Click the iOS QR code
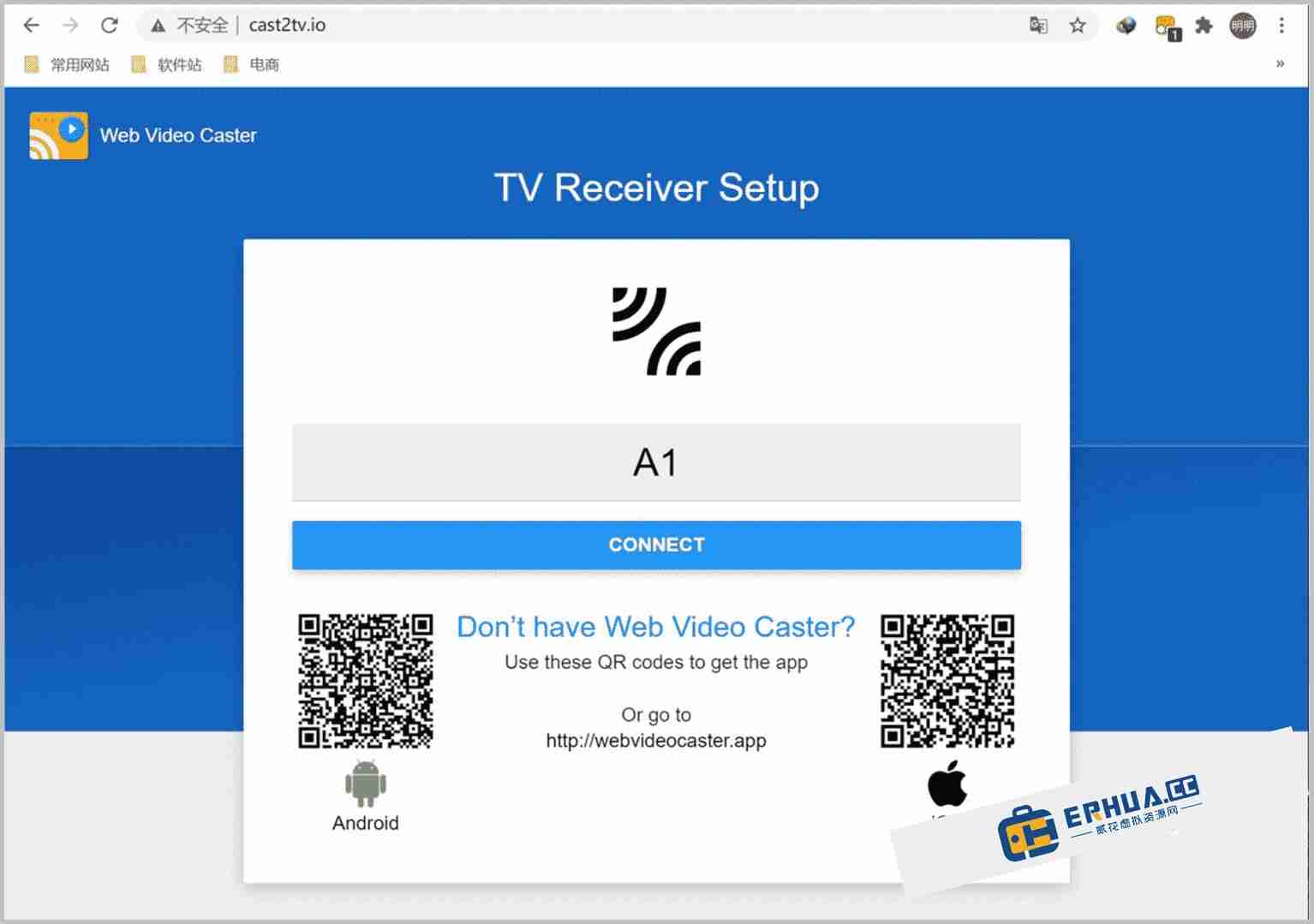Viewport: 1314px width, 924px height. pyautogui.click(x=947, y=681)
